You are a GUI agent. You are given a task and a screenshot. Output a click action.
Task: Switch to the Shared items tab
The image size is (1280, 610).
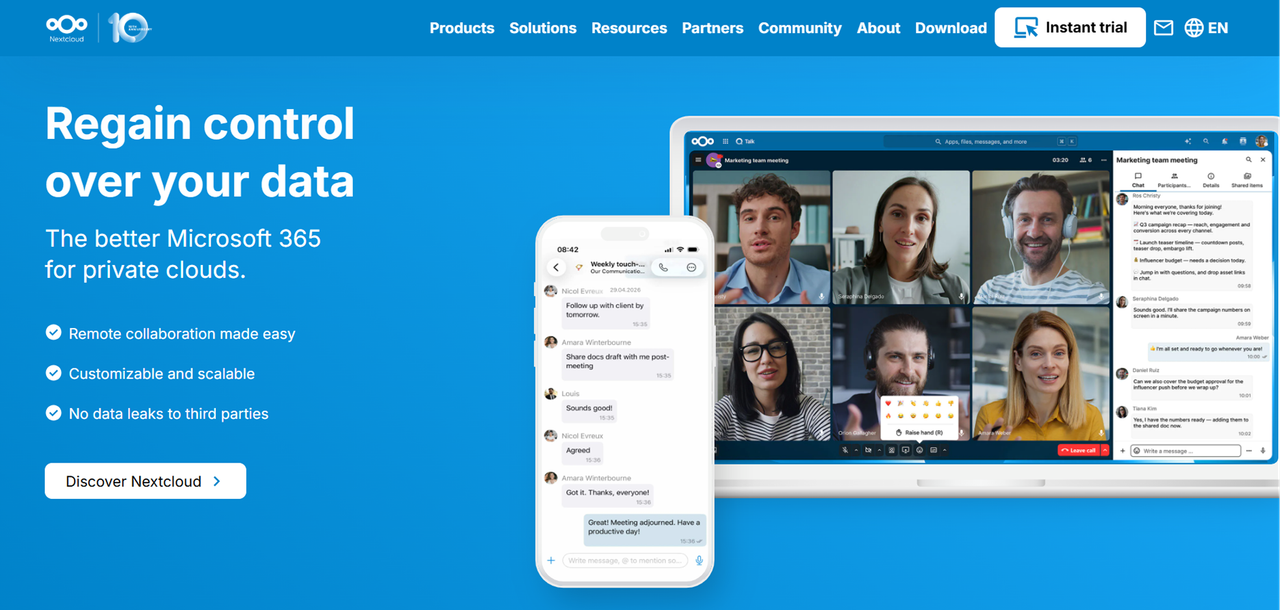click(1247, 180)
